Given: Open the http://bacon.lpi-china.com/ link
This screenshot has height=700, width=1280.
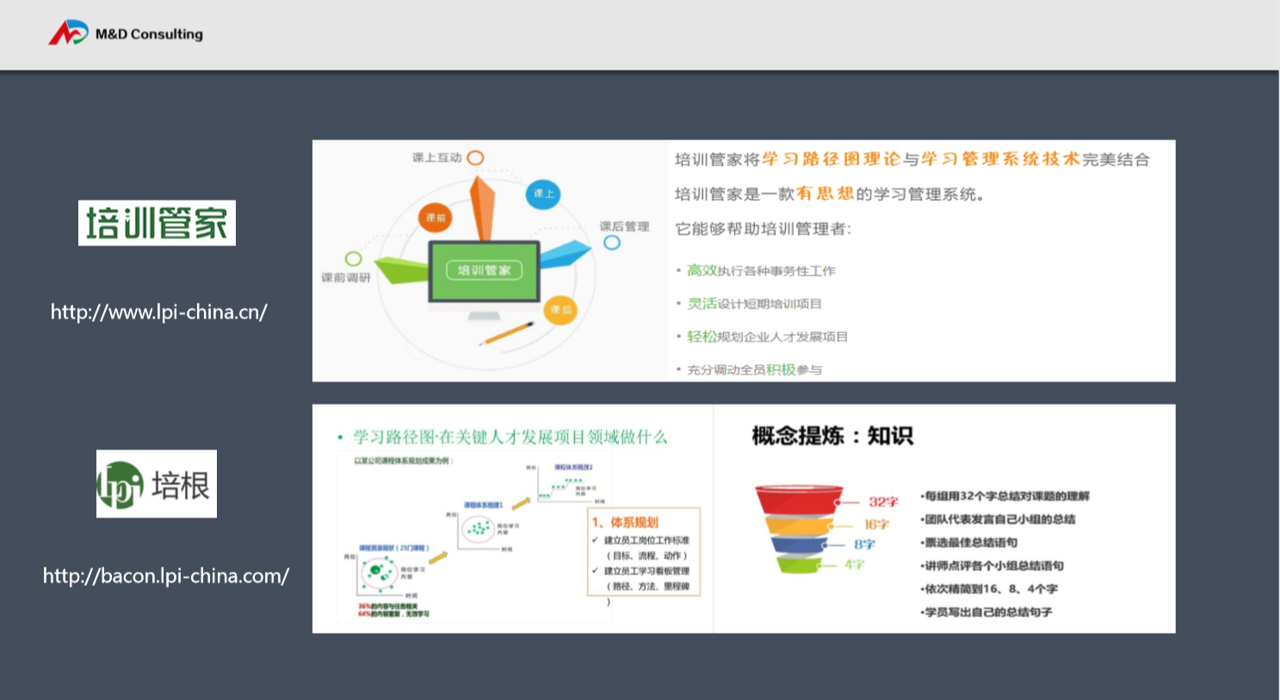Looking at the screenshot, I should pos(166,576).
